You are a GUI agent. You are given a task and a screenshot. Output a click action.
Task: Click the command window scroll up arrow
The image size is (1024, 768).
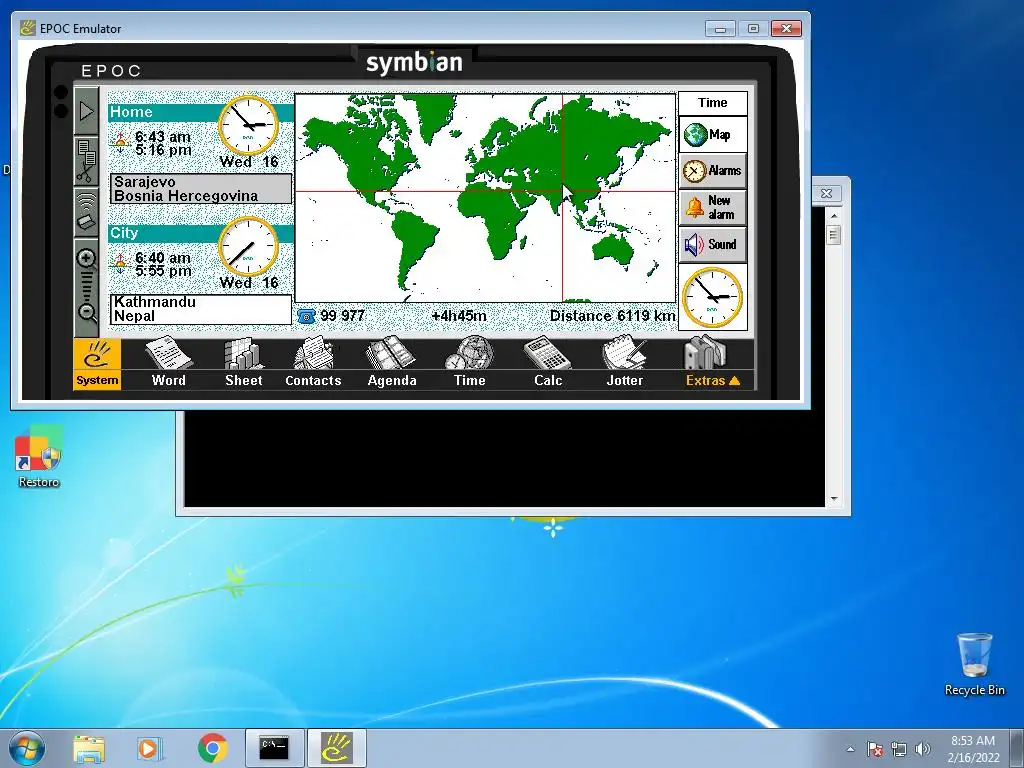[833, 216]
